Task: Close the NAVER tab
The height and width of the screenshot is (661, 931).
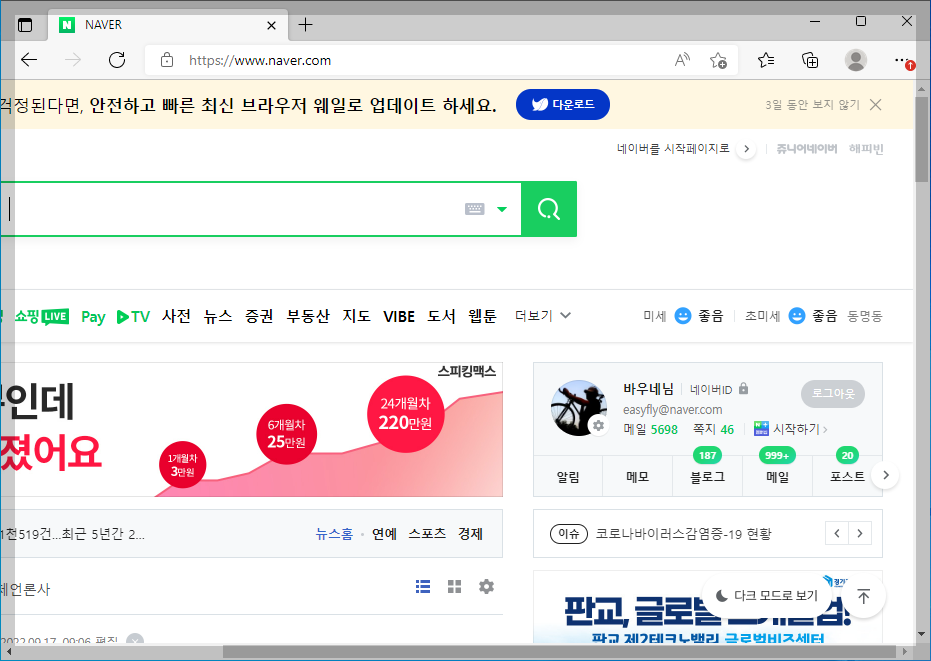Action: click(271, 26)
